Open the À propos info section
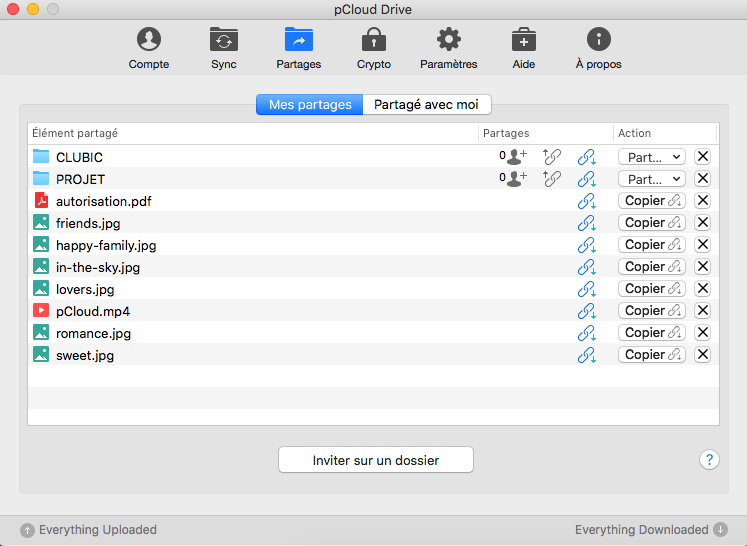The height and width of the screenshot is (546, 747). pos(598,49)
